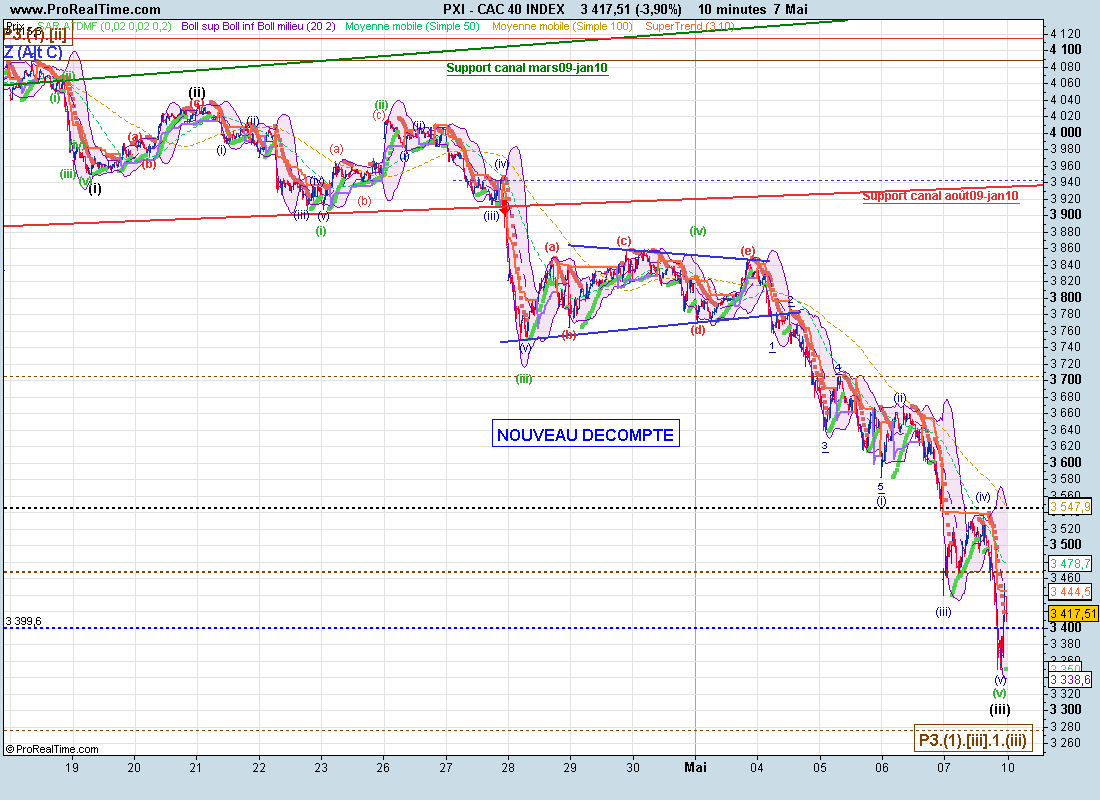Screen dimensions: 1100x800
Task: Click the green 3 478,7 price tag
Action: (x=1070, y=564)
